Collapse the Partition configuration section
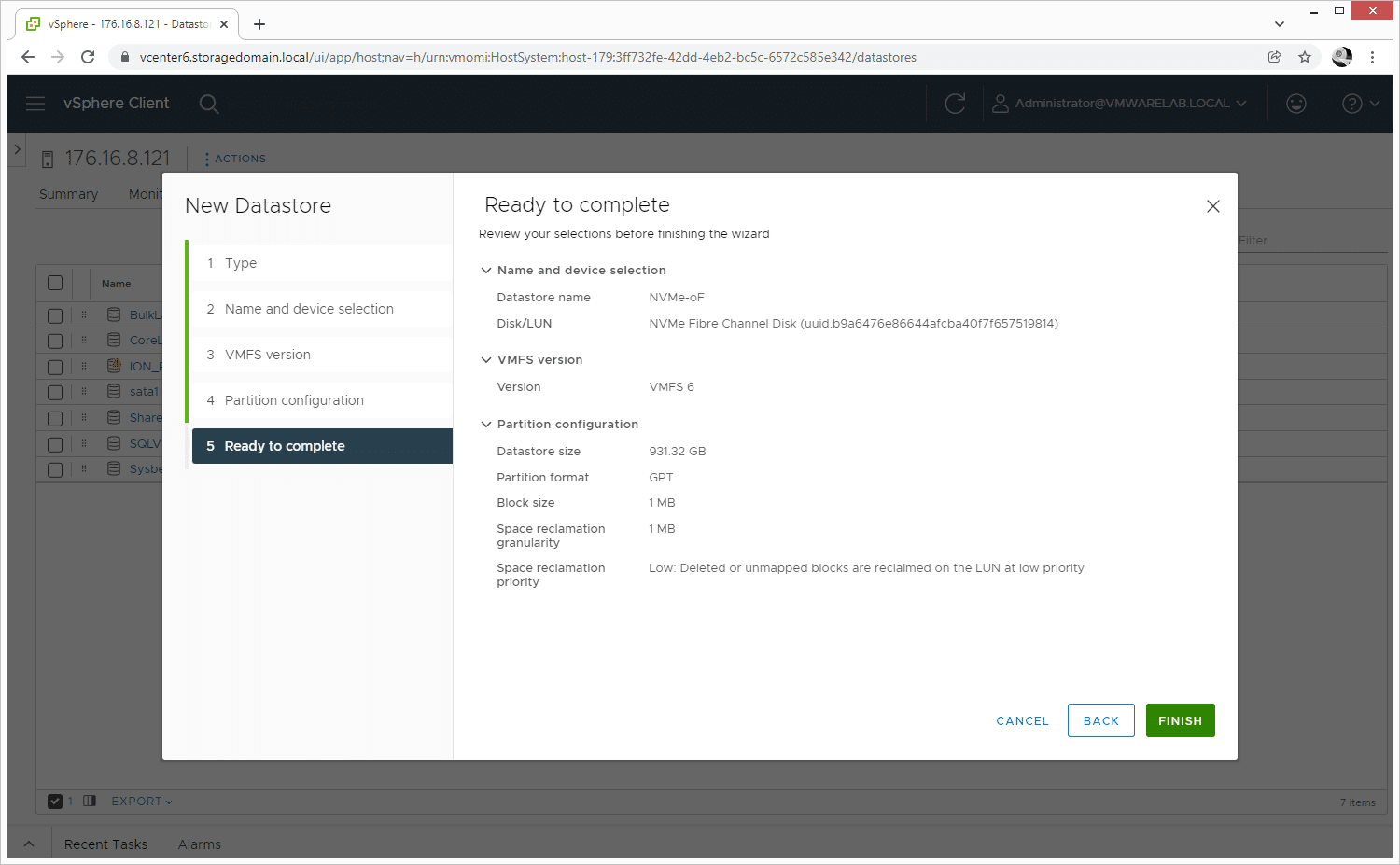The height and width of the screenshot is (865, 1400). point(485,425)
